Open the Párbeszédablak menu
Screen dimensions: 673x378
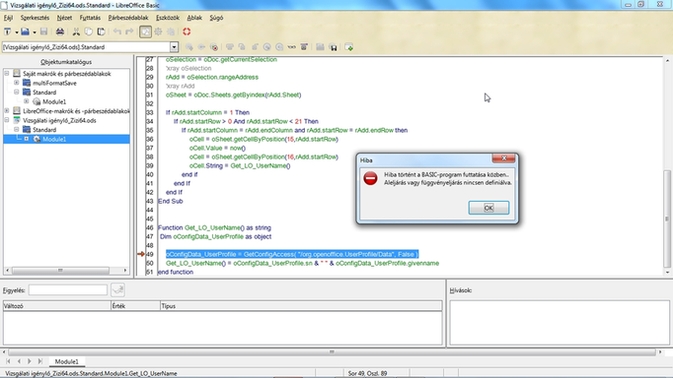[128, 18]
